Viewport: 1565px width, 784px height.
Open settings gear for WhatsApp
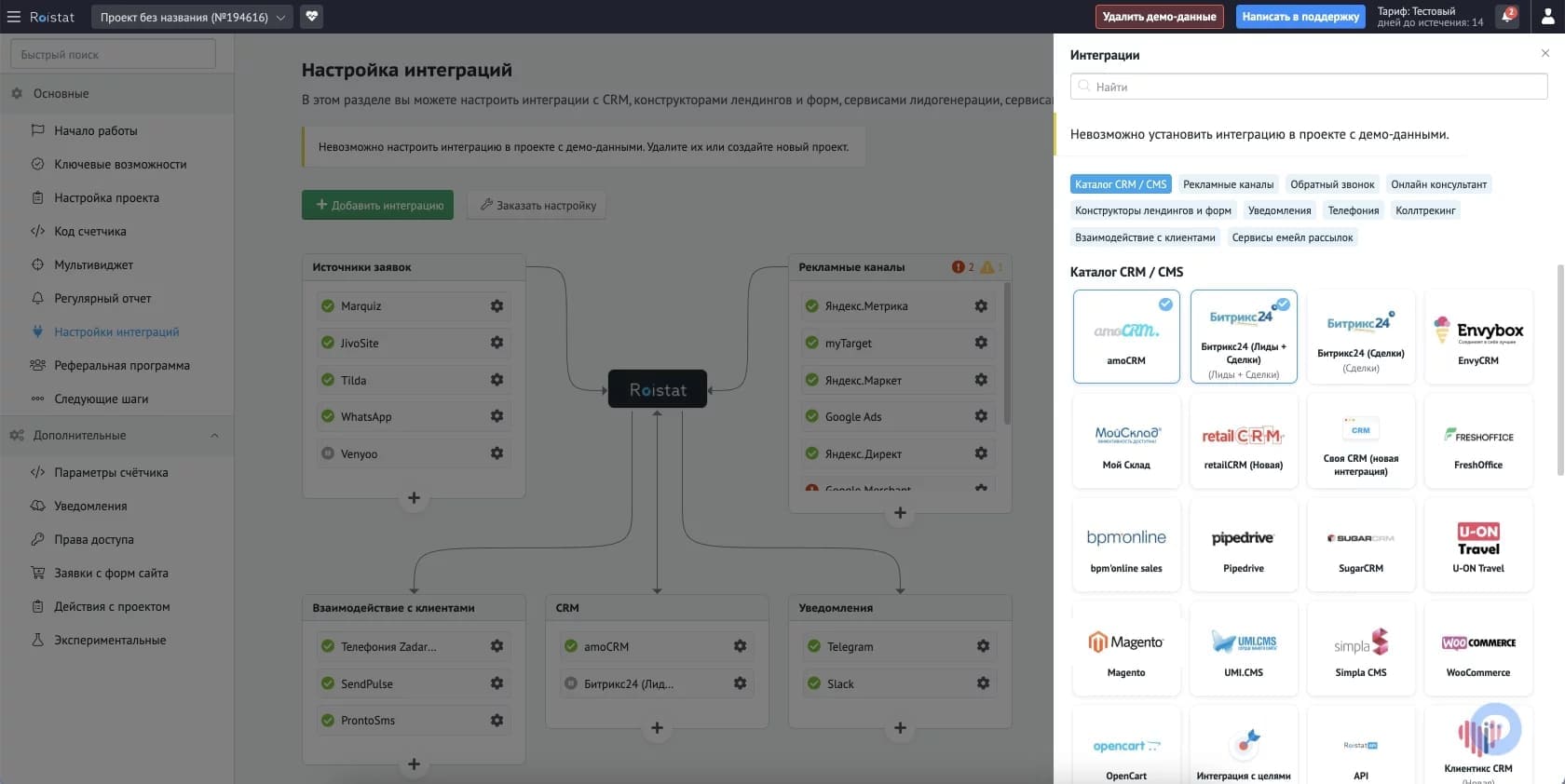[x=497, y=416]
